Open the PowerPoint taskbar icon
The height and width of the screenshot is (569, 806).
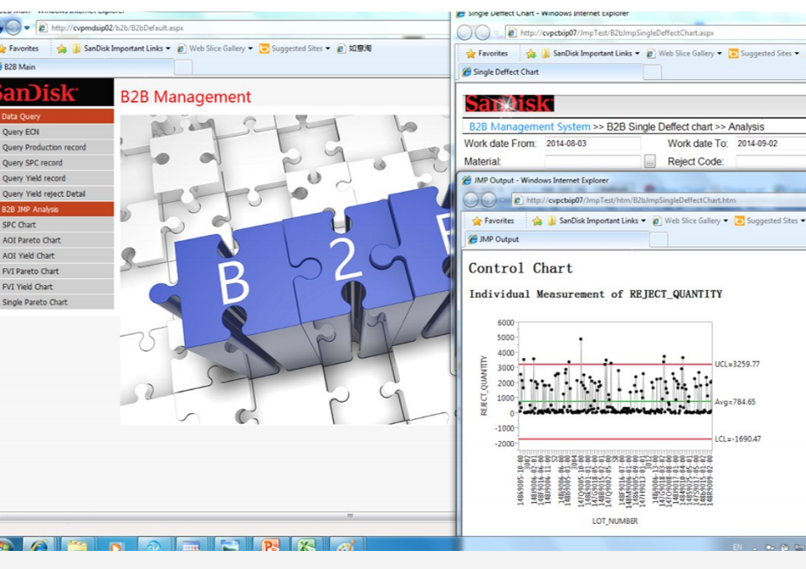[268, 548]
